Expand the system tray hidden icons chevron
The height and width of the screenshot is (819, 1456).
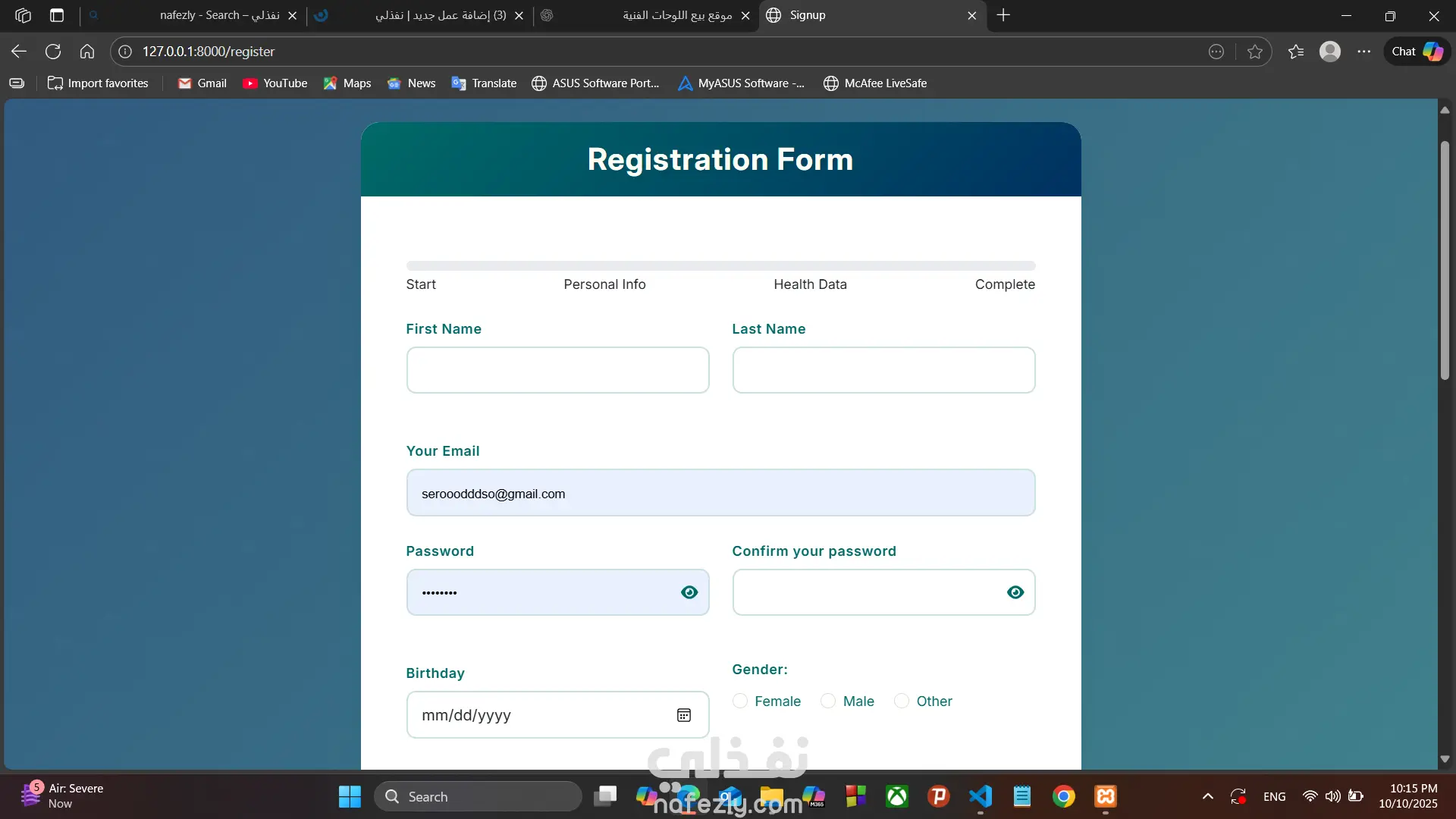click(1208, 796)
